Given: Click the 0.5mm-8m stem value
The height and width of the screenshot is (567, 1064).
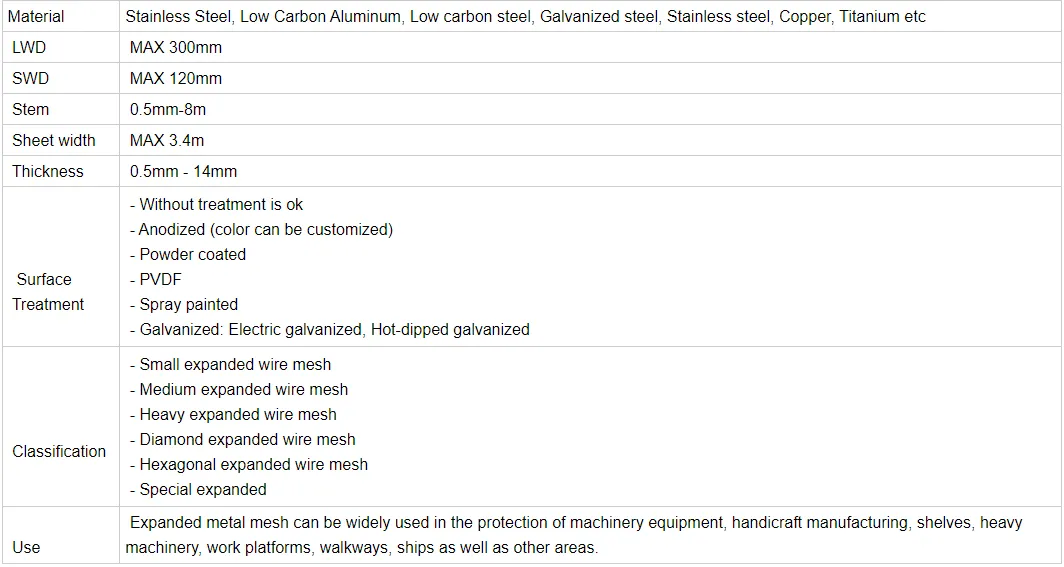Looking at the screenshot, I should [x=167, y=109].
